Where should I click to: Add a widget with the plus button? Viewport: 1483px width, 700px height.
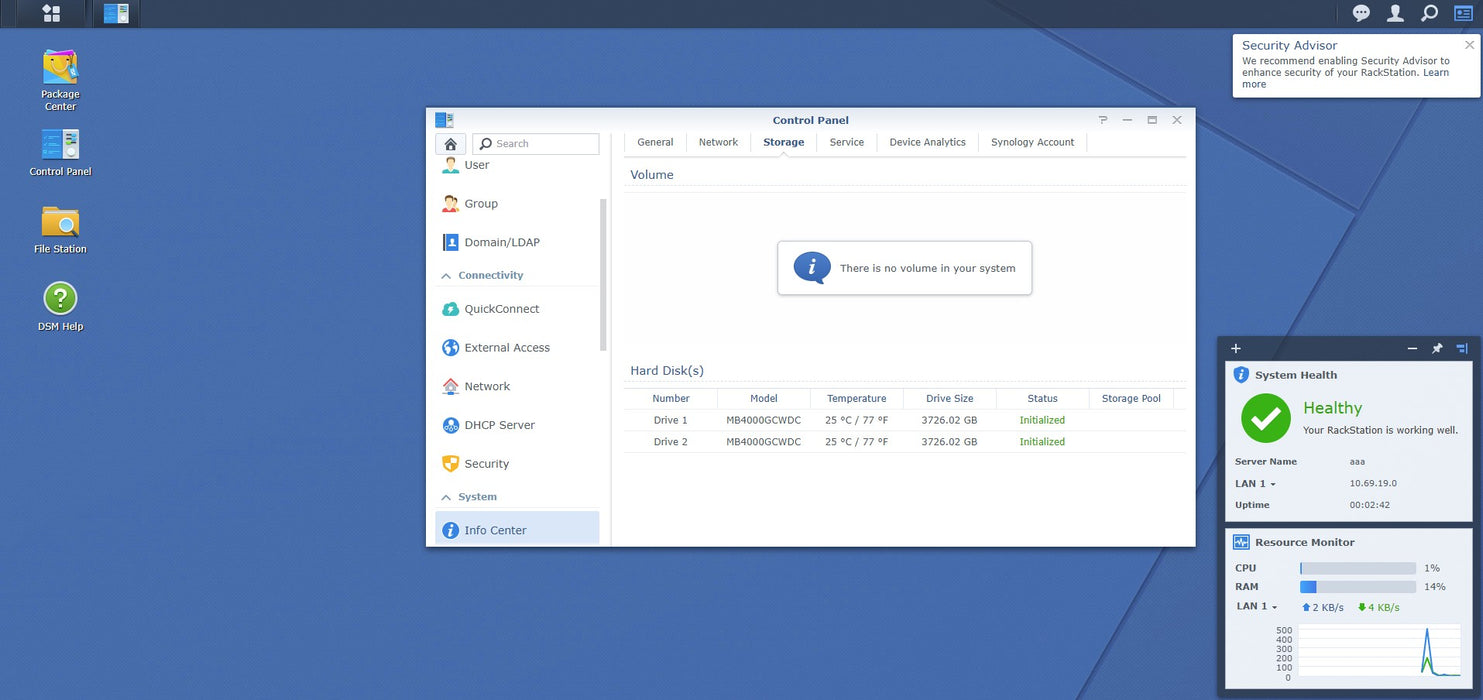coord(1236,348)
